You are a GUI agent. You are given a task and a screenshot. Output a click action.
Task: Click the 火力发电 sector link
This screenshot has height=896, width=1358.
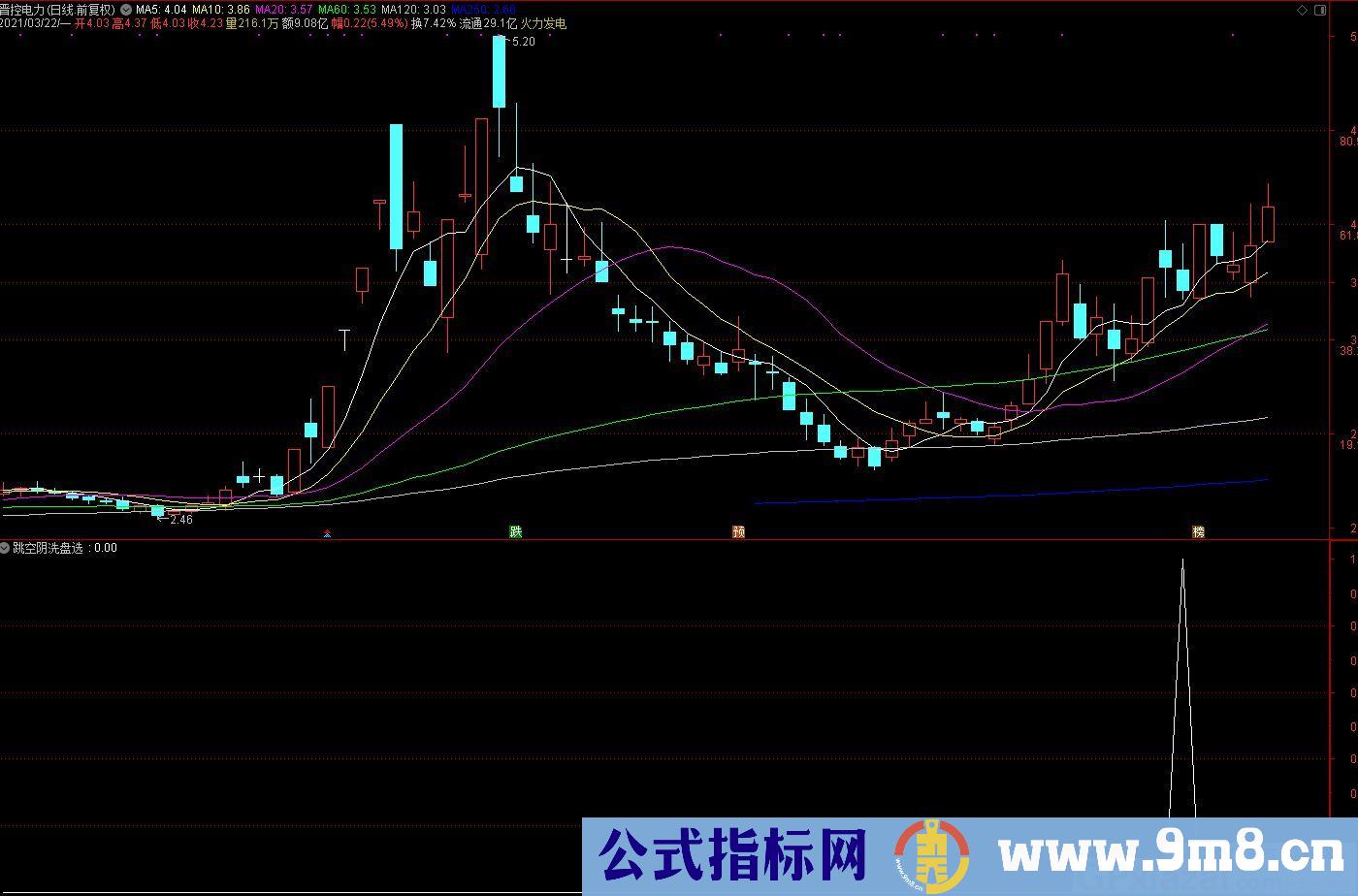(x=543, y=23)
